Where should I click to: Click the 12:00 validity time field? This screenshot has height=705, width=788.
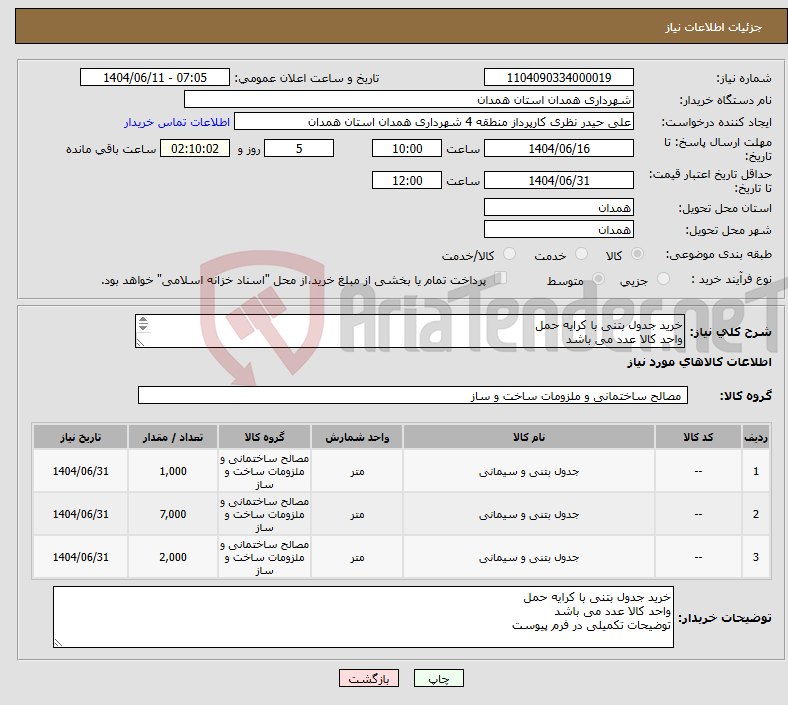coord(407,180)
